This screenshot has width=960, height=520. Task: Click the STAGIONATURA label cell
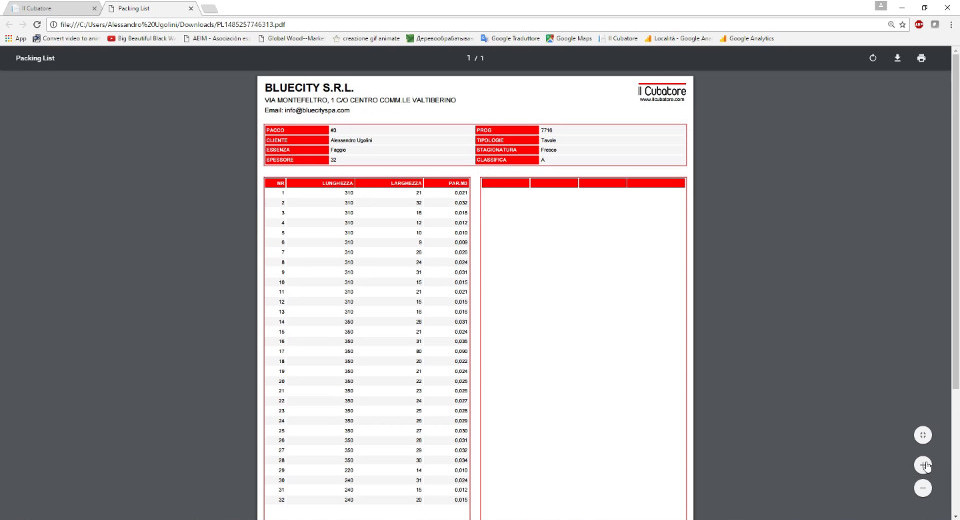point(507,150)
